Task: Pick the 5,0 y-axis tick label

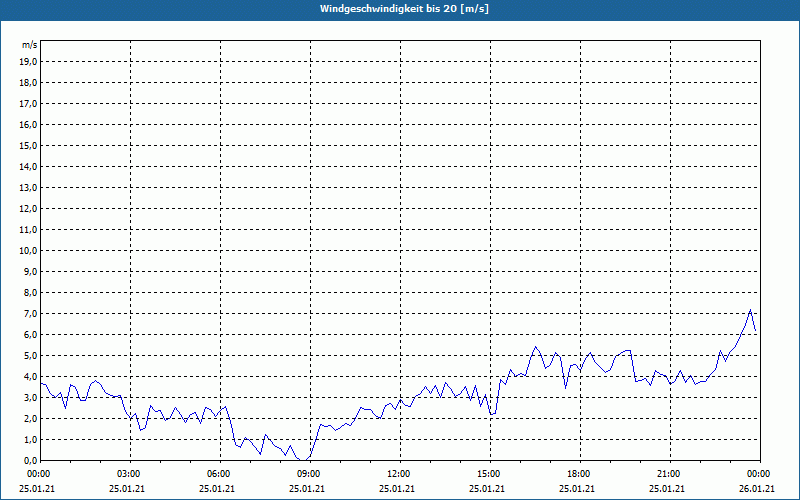Action: pos(31,356)
